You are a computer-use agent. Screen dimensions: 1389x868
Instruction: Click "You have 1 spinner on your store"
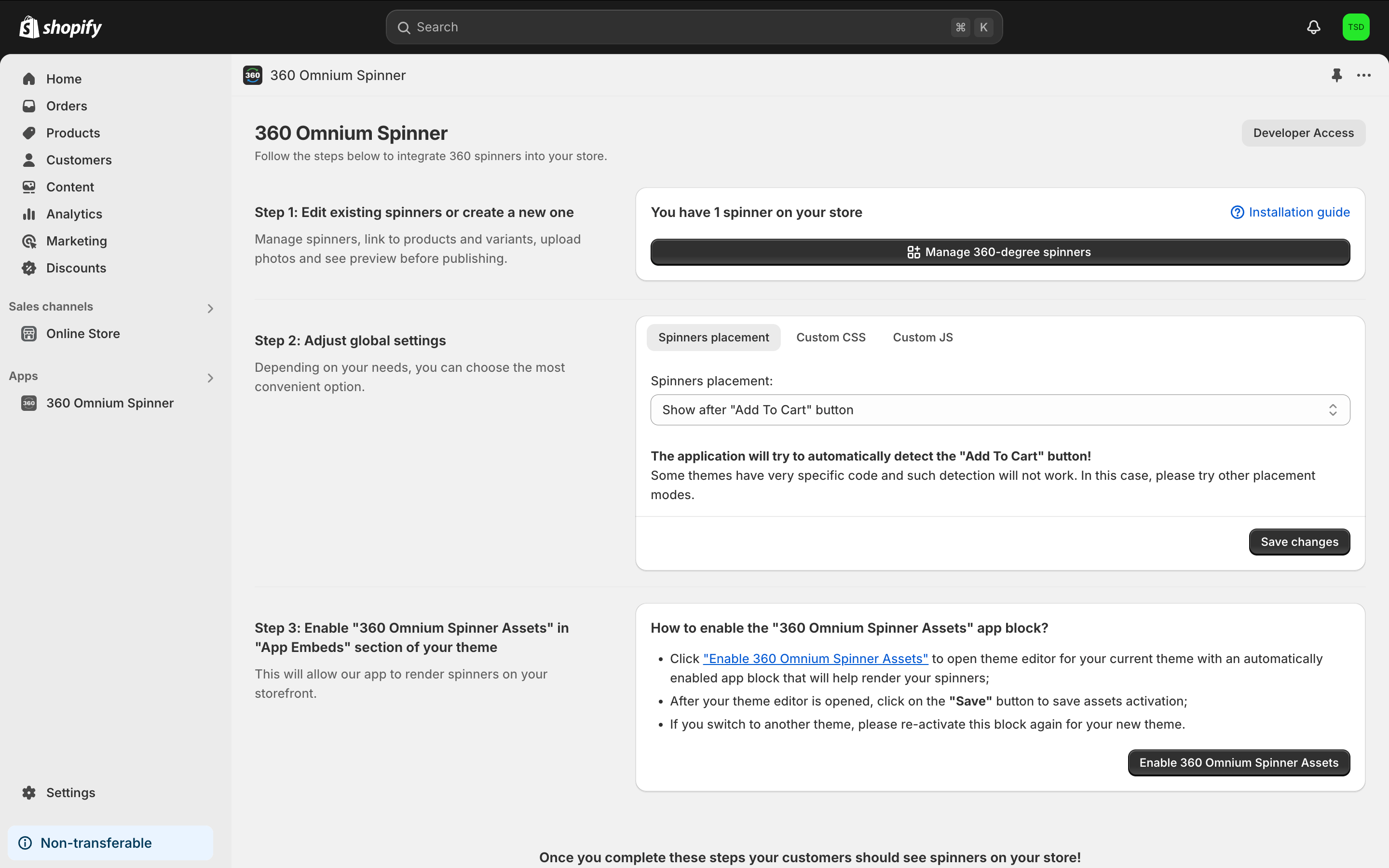tap(756, 212)
